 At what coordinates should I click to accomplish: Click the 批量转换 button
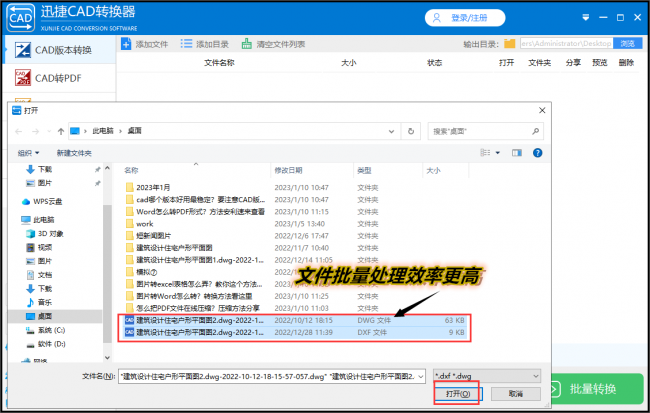[597, 389]
